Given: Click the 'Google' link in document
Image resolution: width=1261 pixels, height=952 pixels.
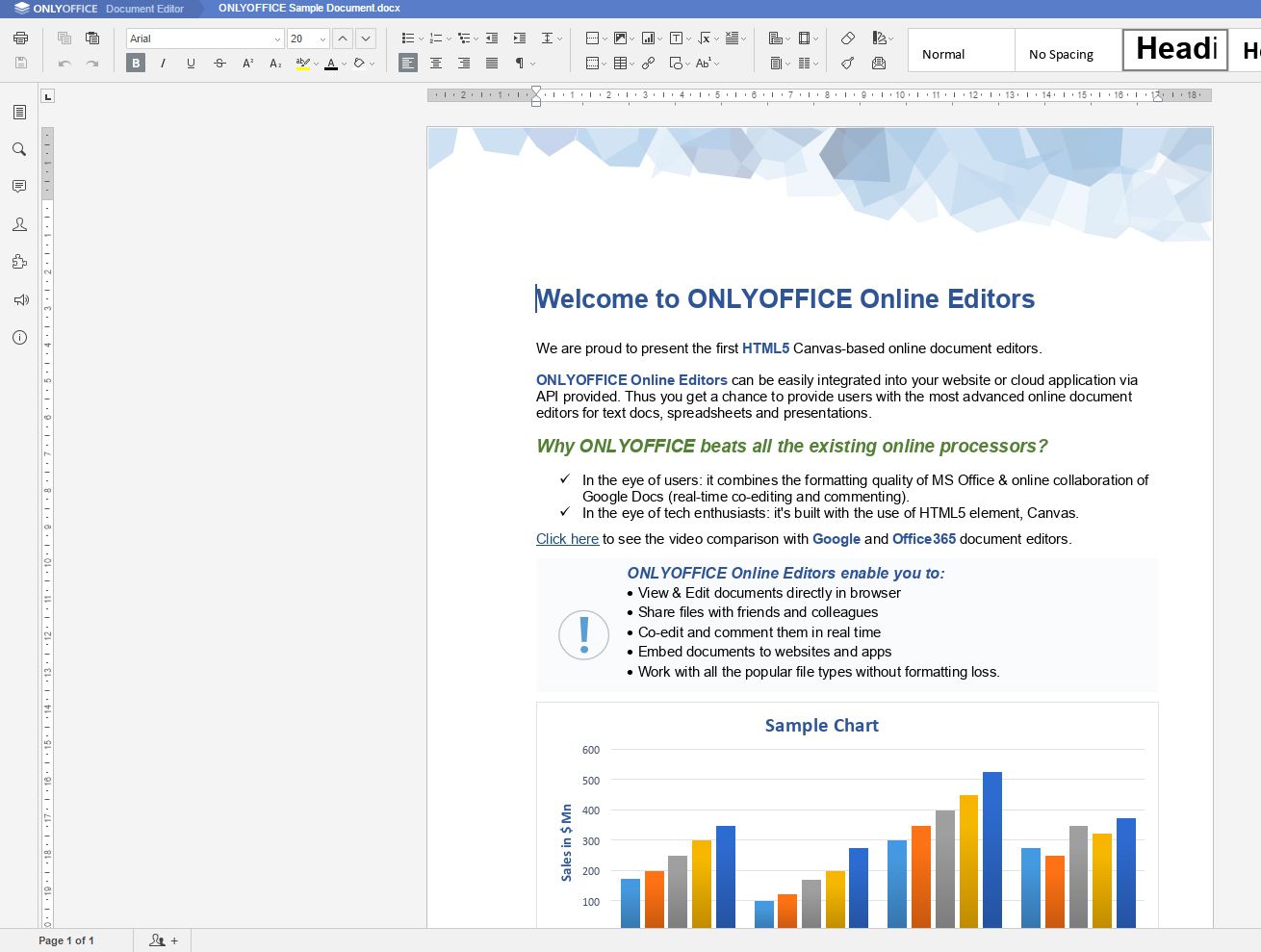Looking at the screenshot, I should [x=836, y=539].
